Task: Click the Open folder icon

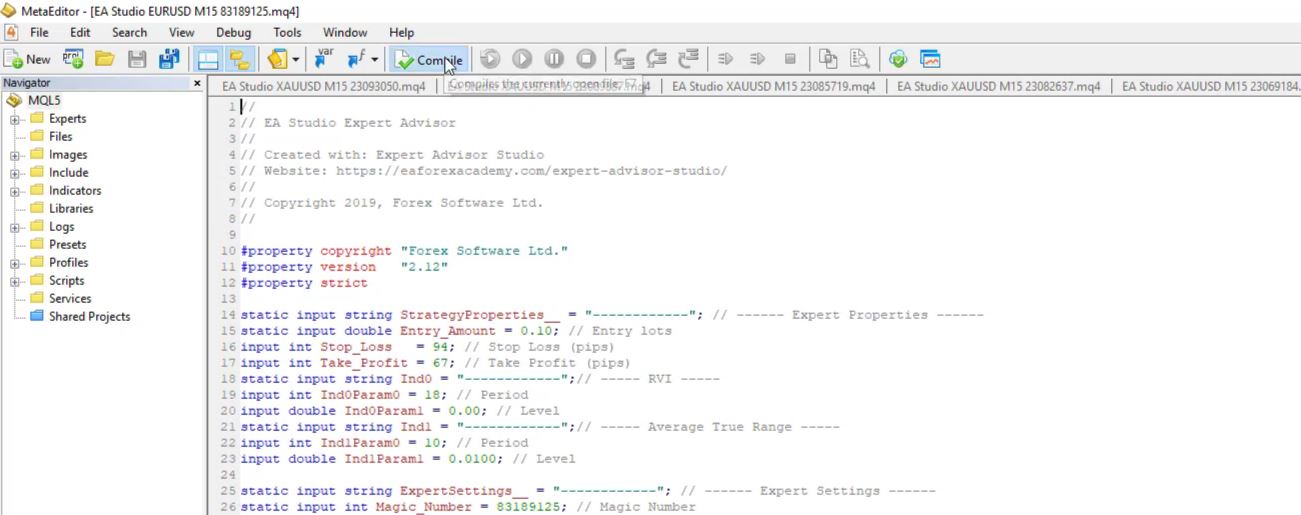Action: coord(104,60)
